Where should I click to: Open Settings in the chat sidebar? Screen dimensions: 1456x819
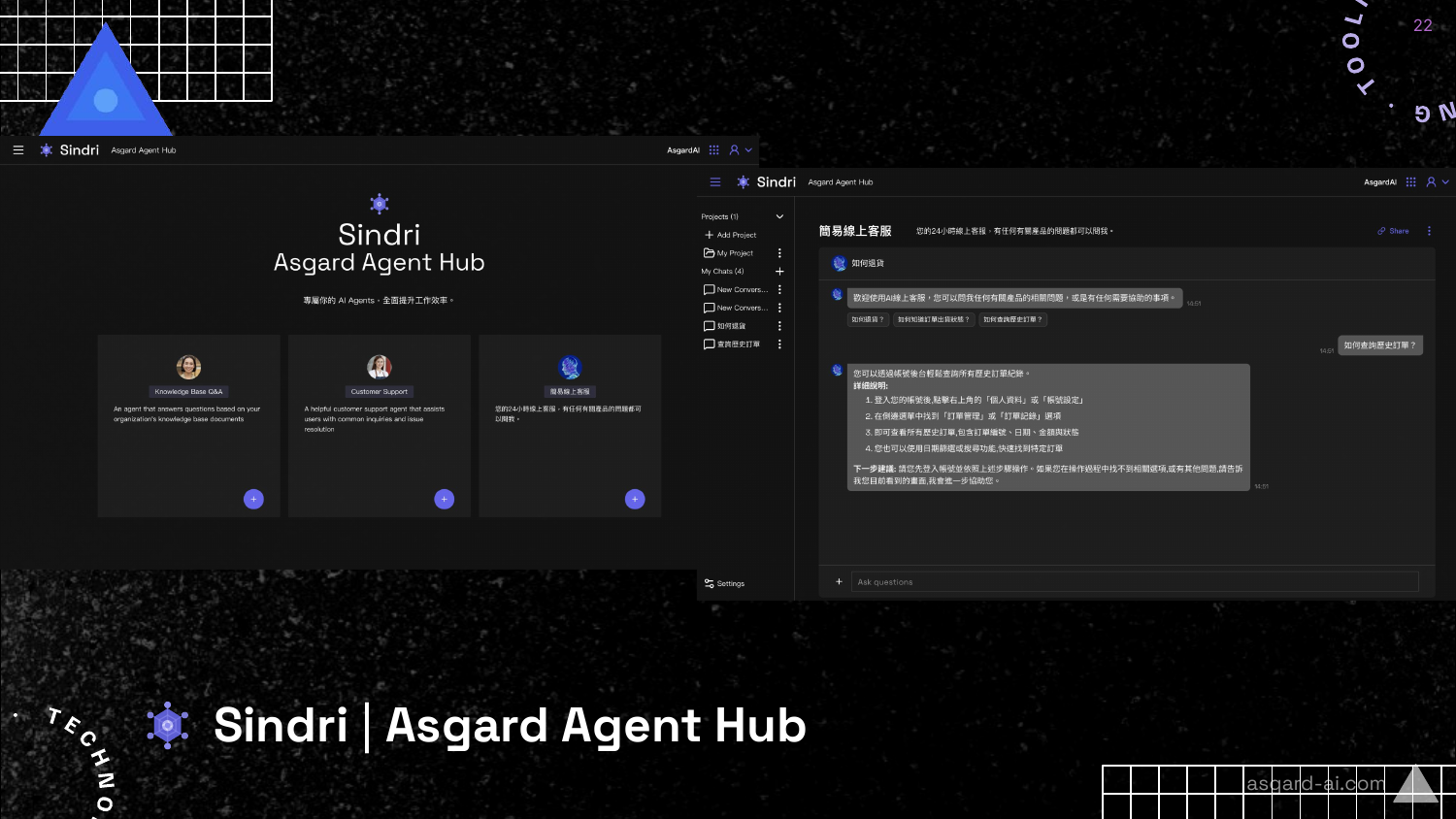725,584
